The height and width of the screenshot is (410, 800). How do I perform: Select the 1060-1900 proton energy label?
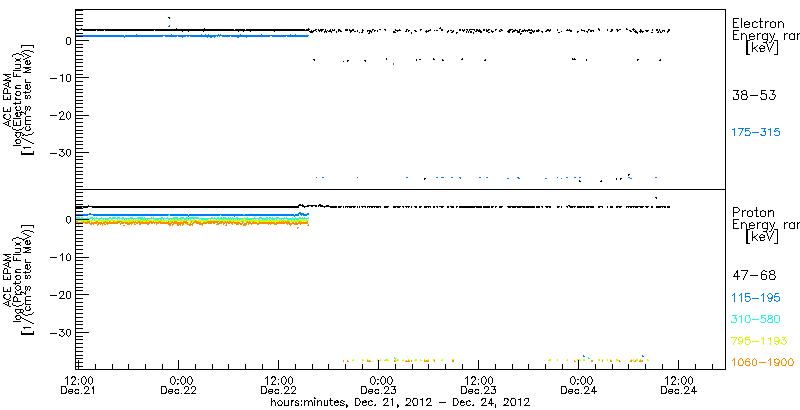tap(763, 363)
